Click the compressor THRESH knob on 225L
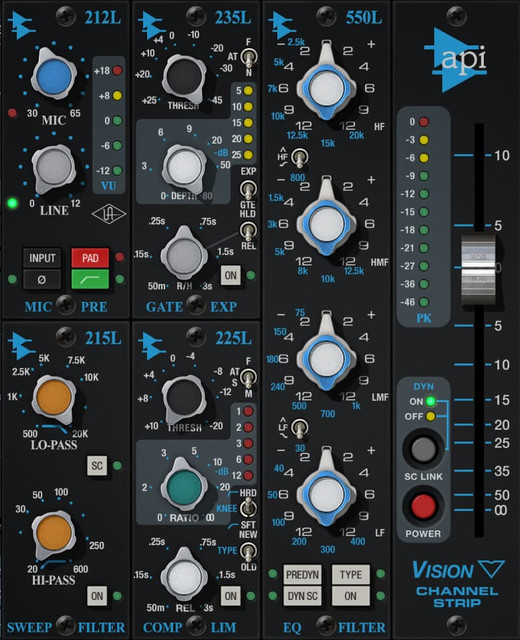Viewport: 520px width, 640px height. (x=184, y=398)
